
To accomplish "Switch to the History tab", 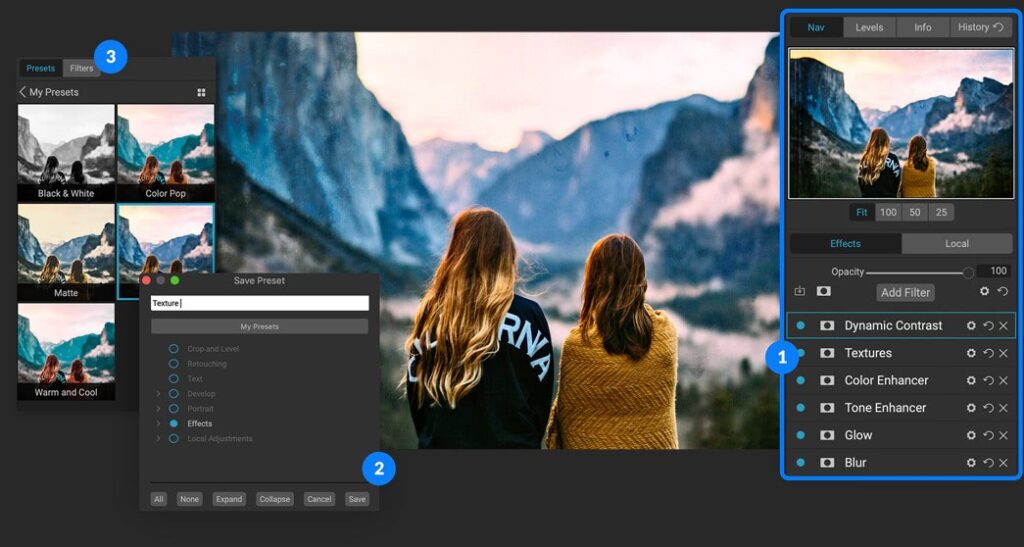I will point(980,27).
